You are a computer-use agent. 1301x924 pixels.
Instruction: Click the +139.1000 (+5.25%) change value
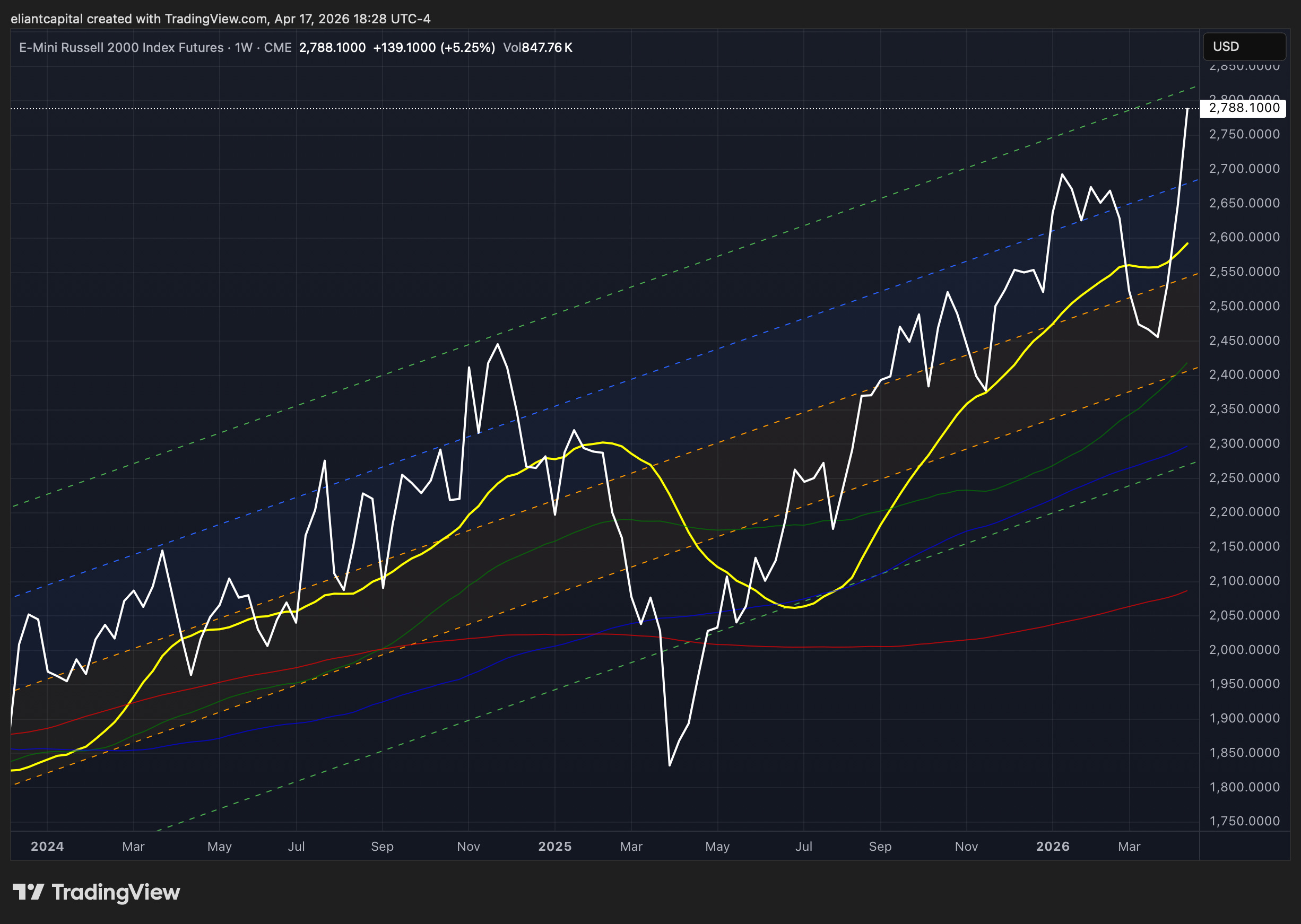433,48
